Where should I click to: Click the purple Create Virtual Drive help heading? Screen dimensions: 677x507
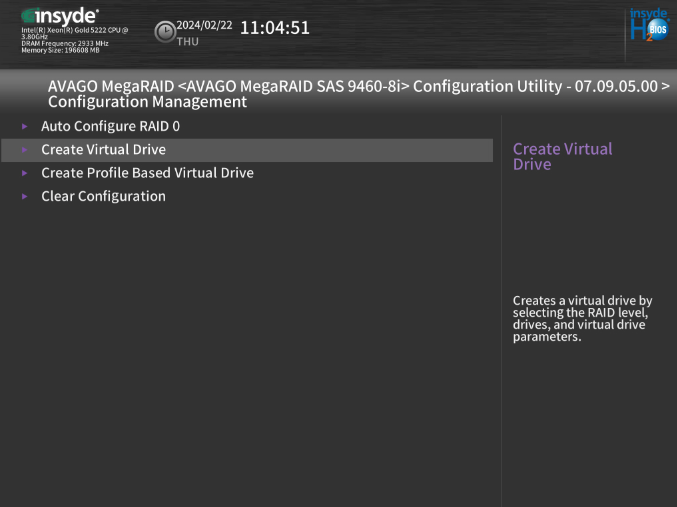tap(562, 156)
